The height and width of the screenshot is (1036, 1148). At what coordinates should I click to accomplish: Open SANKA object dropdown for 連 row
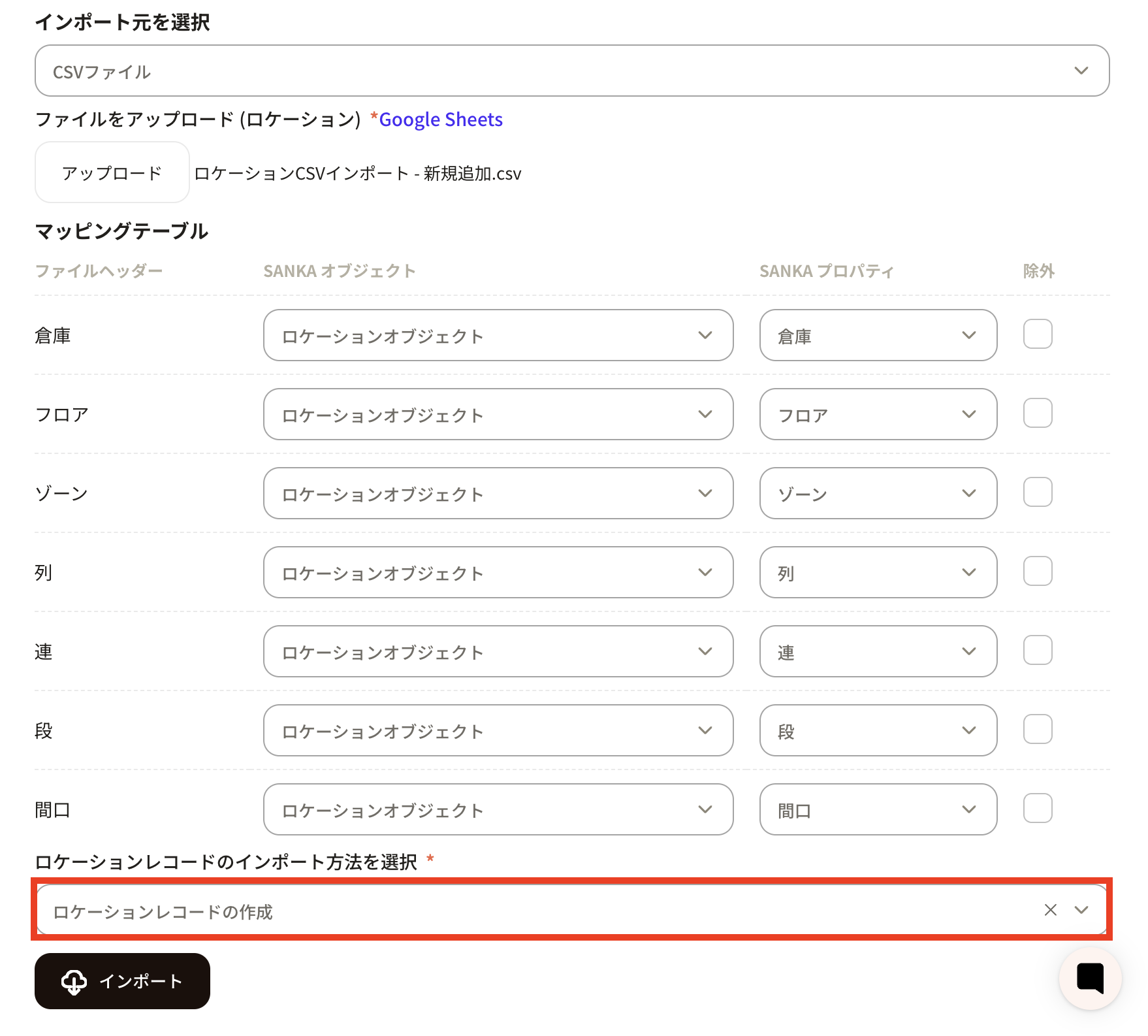498,651
